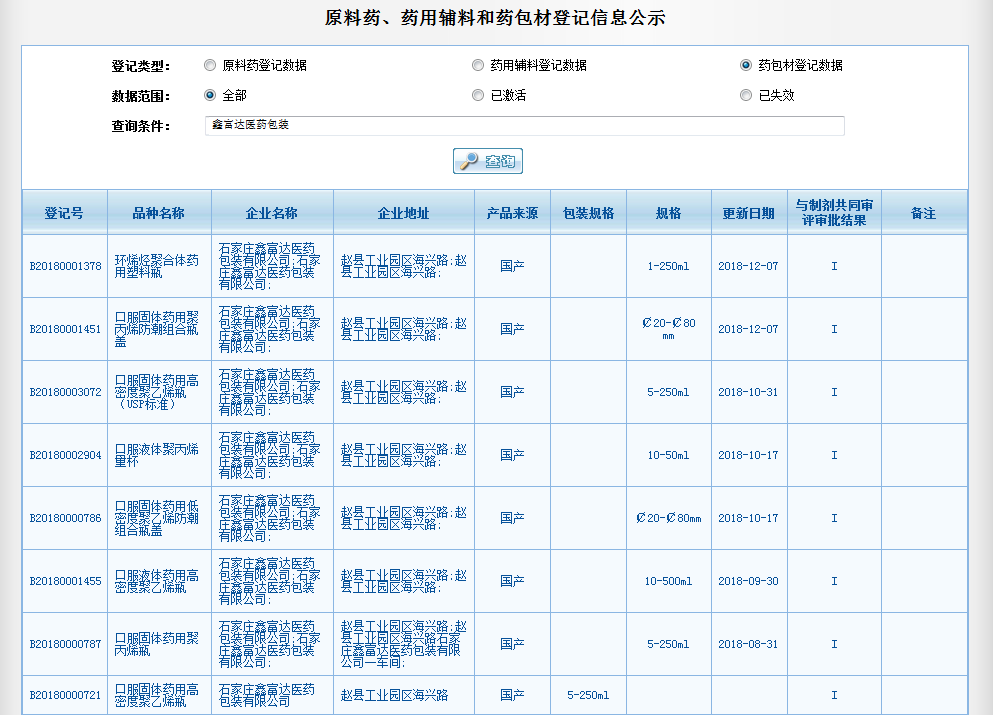993x715 pixels.
Task: Click 环烯烃聚合体药用塑料瓶 product name
Action: pyautogui.click(x=157, y=266)
